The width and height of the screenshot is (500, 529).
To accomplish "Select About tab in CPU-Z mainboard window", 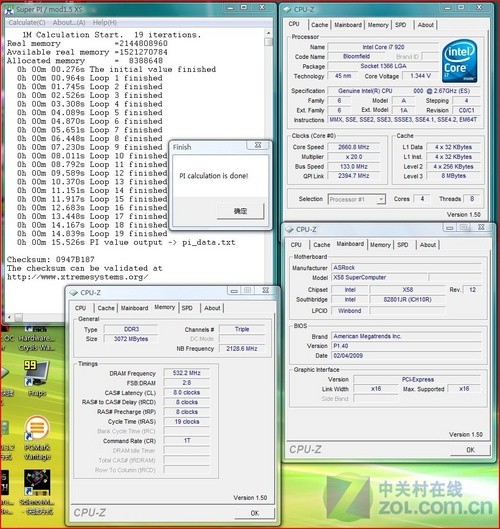I will [428, 245].
